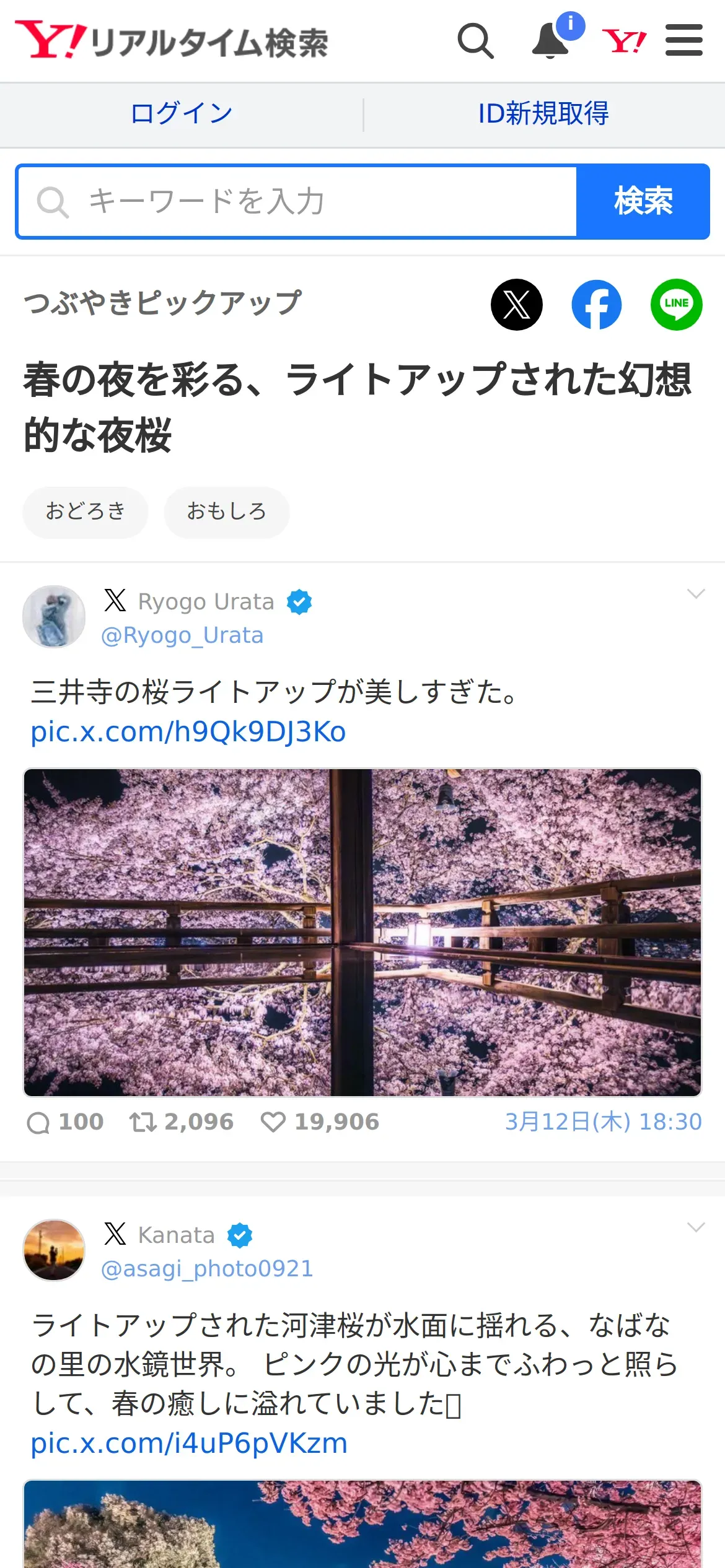Open the search magnifier icon in the header
Viewport: 725px width, 1568px height.
tap(475, 41)
